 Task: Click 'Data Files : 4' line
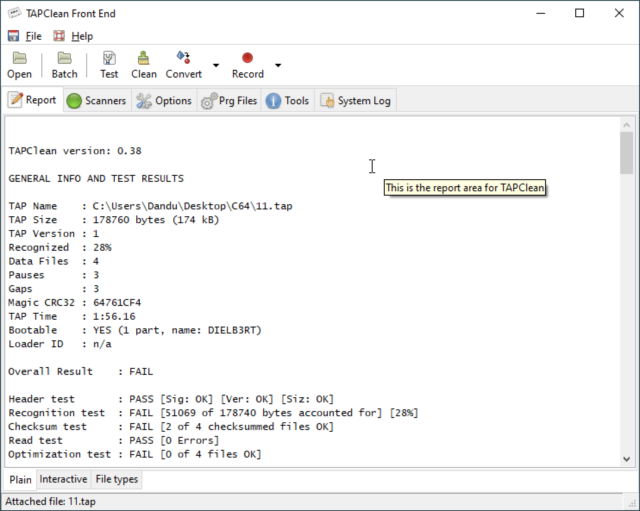click(53, 261)
